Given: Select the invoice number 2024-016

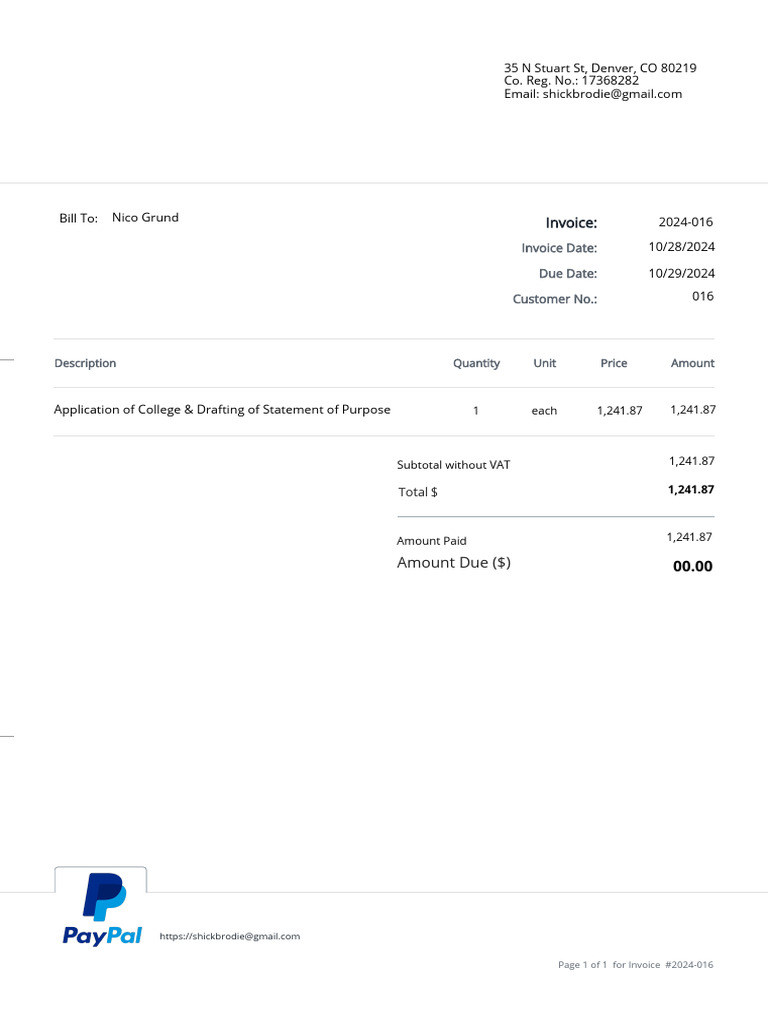Looking at the screenshot, I should tap(686, 222).
